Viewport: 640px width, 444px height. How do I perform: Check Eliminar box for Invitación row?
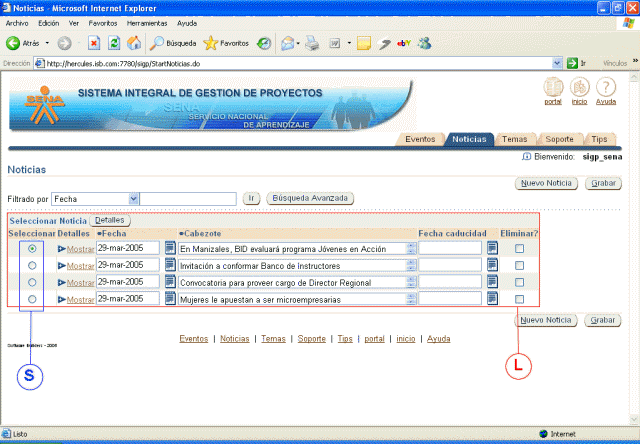[519, 265]
